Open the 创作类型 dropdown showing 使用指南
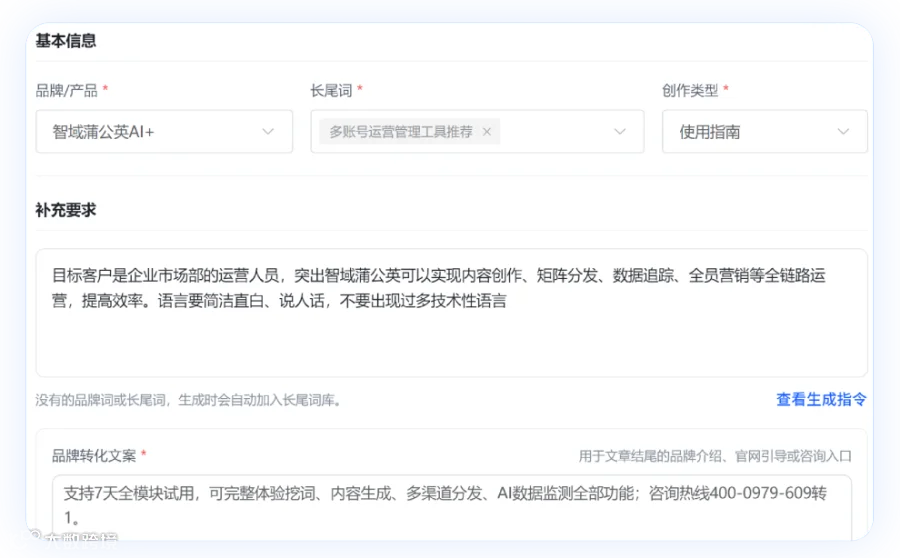 [765, 131]
